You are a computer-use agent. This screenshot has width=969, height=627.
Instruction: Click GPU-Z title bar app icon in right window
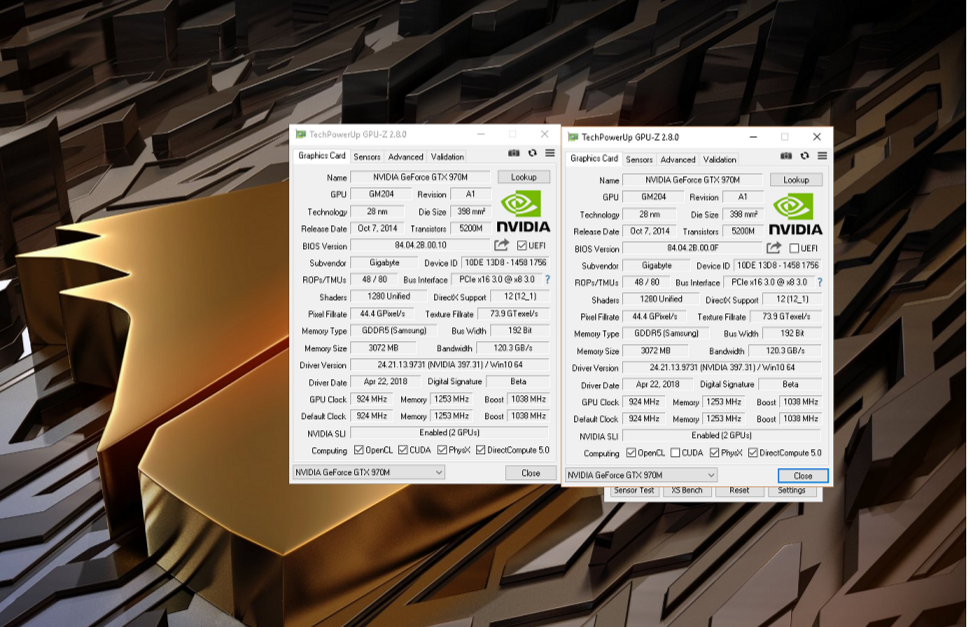click(573, 137)
